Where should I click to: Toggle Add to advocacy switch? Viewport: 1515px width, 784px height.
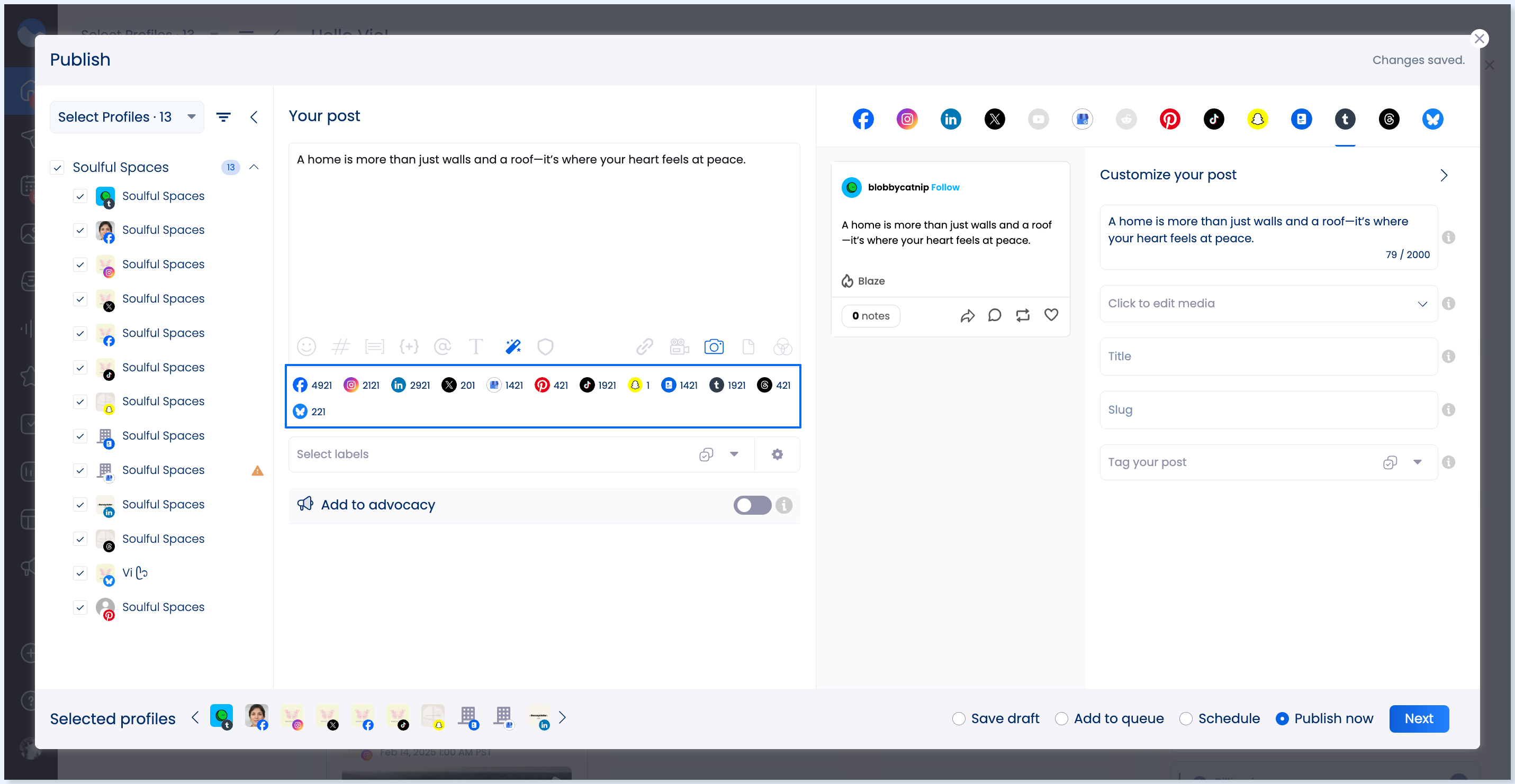[x=752, y=505]
